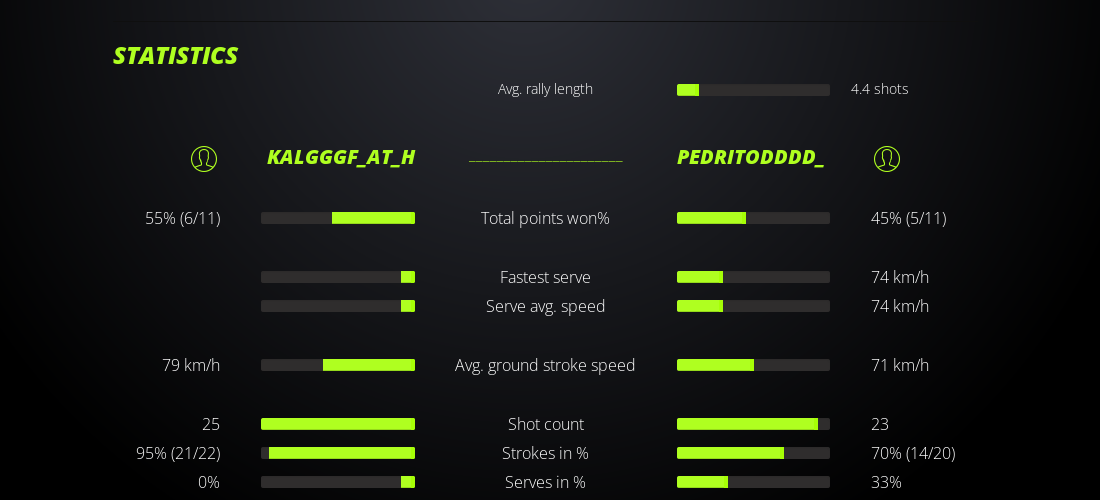Click PEDRITODDDD_'s Shot count bar
This screenshot has height=500, width=1100.
[x=753, y=424]
